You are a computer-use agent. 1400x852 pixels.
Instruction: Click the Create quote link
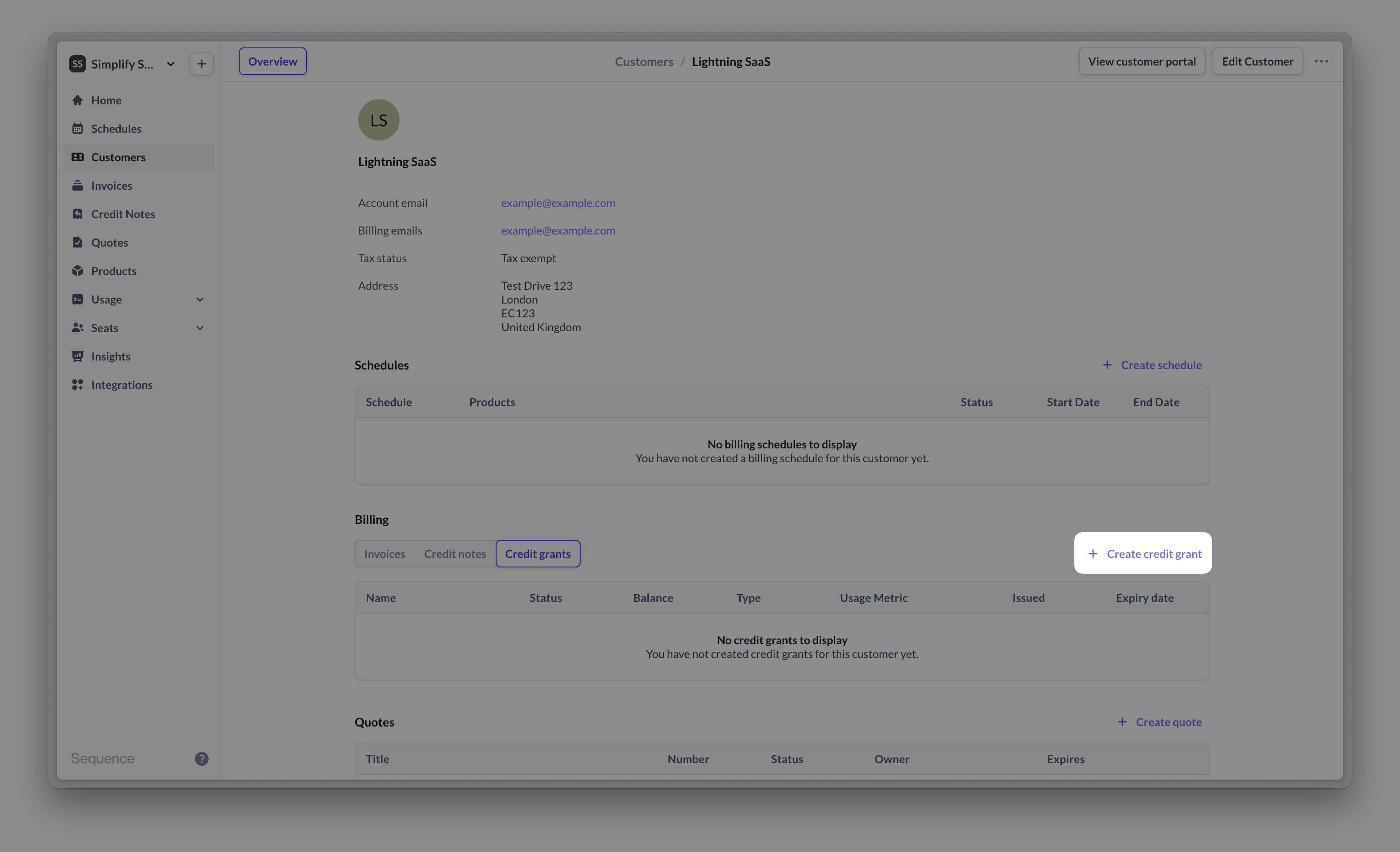coord(1159,722)
